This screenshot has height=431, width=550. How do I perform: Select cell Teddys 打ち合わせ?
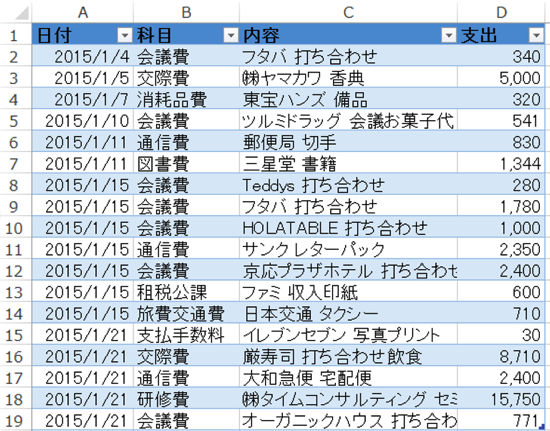point(348,185)
